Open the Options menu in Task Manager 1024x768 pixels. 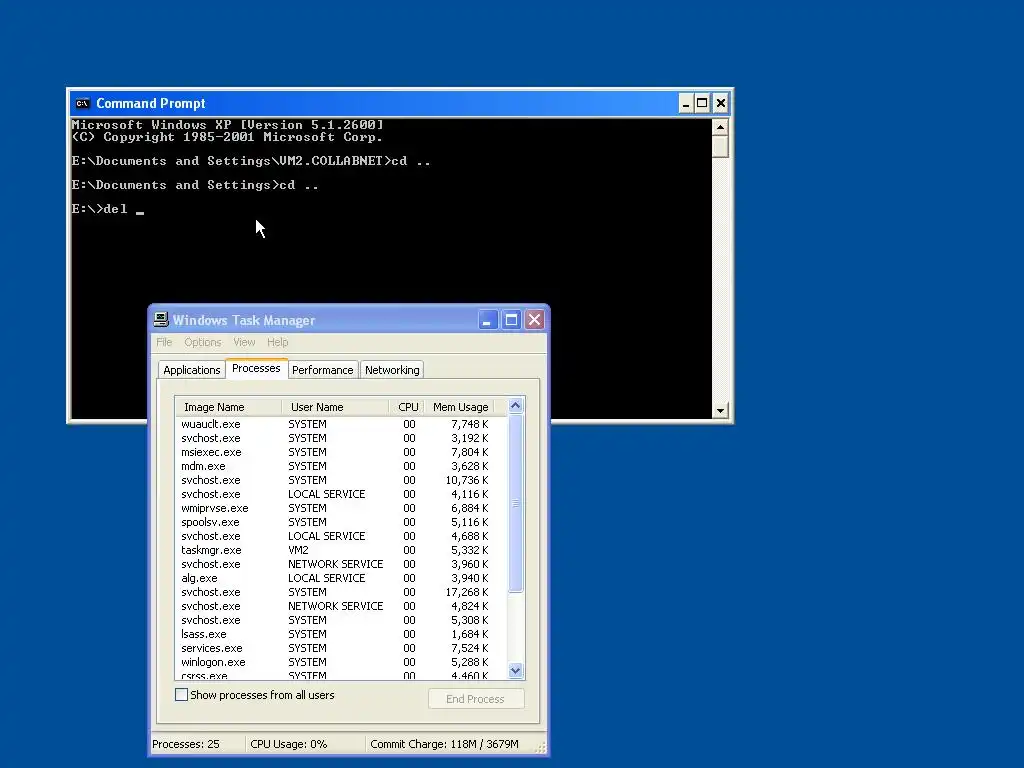tap(202, 342)
